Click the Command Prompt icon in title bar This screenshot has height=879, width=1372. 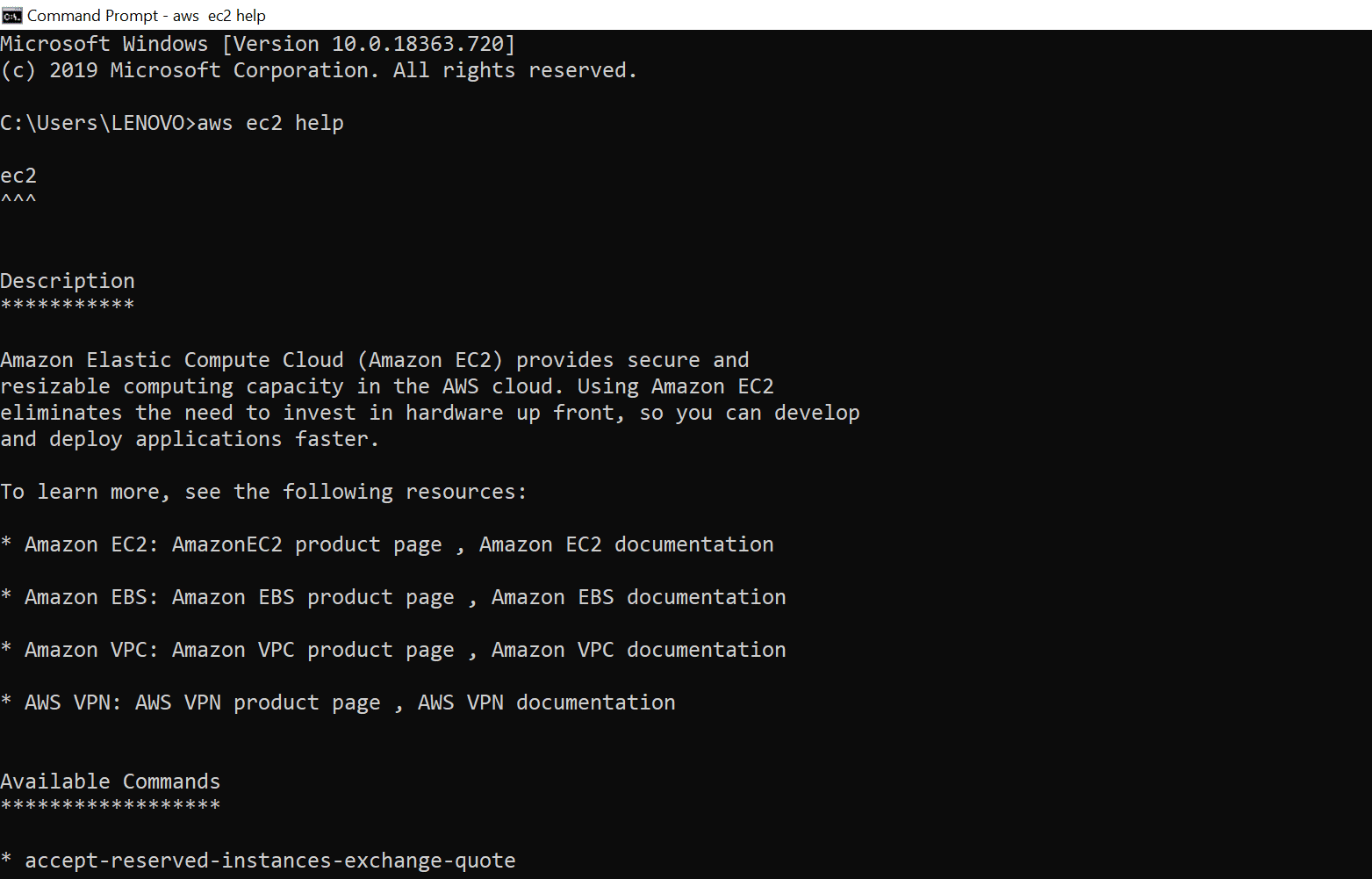click(11, 15)
